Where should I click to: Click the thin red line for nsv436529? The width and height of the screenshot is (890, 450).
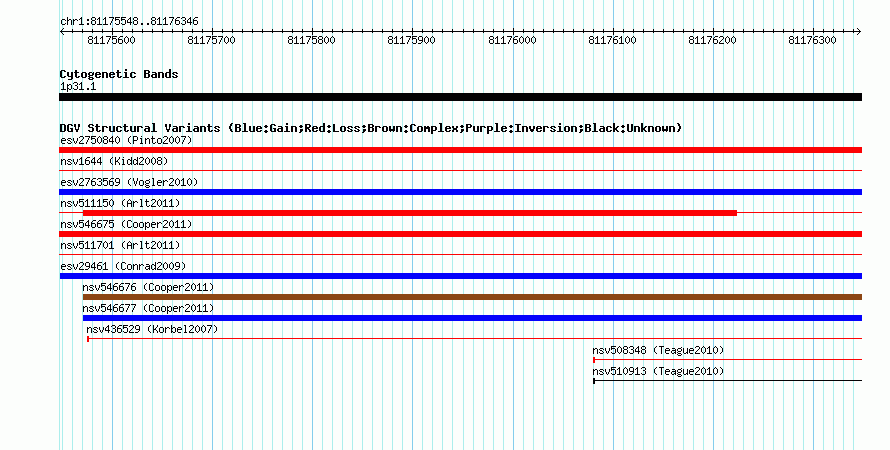pos(475,339)
